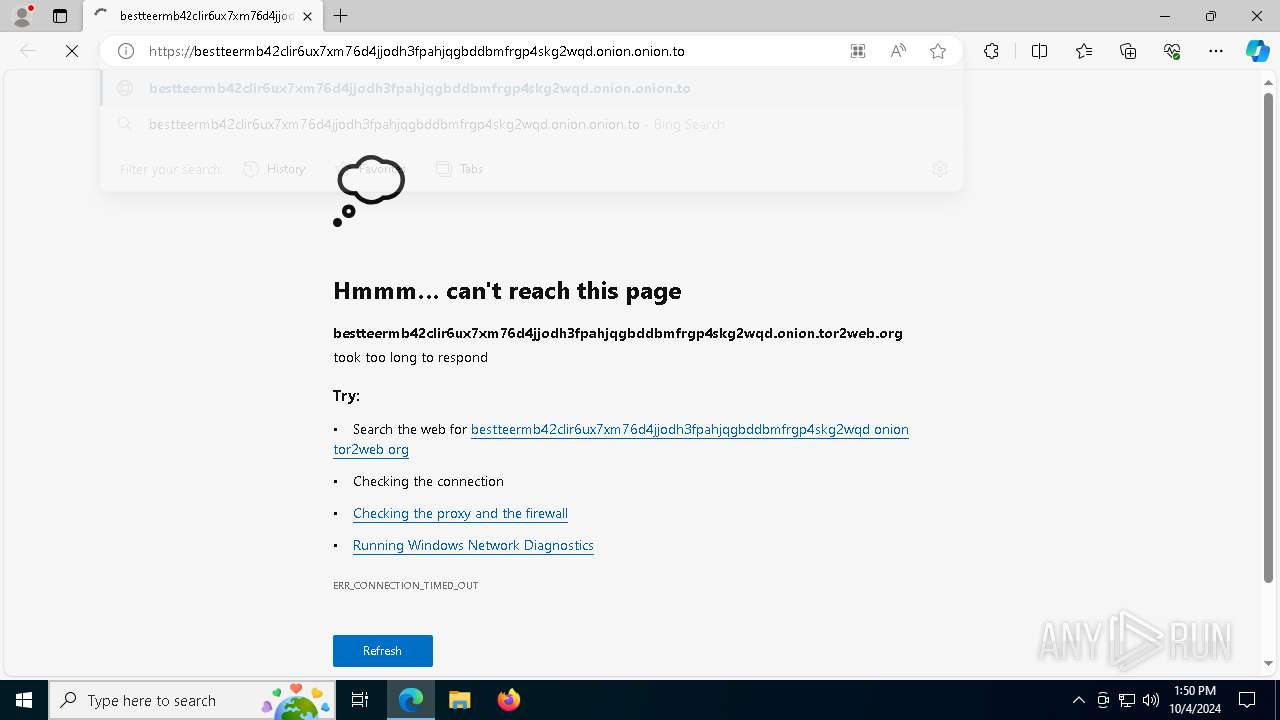Open the Copilot sidebar icon
The height and width of the screenshot is (720, 1280).
1257,51
